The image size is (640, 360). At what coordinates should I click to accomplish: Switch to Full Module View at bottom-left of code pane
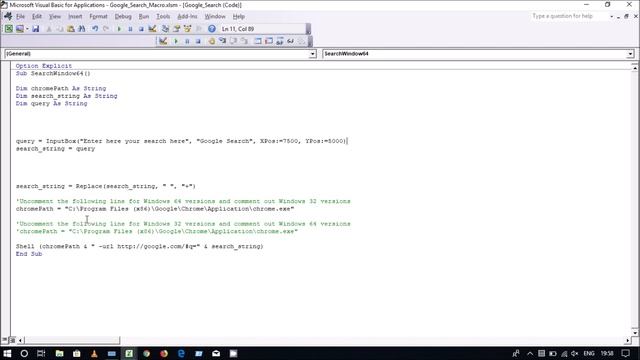point(12,340)
